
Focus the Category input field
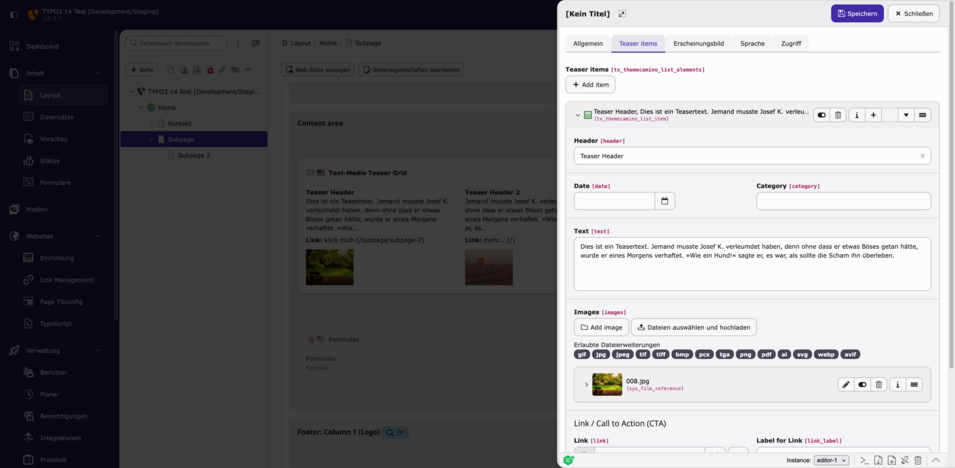point(844,201)
